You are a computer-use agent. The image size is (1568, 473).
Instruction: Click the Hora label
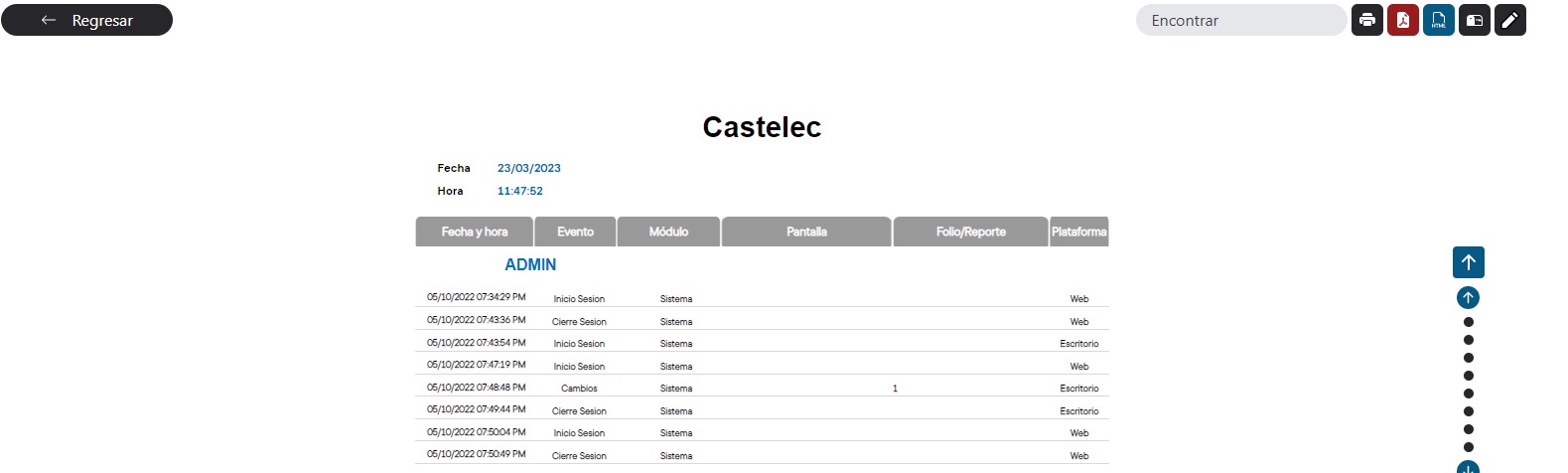[x=450, y=191]
